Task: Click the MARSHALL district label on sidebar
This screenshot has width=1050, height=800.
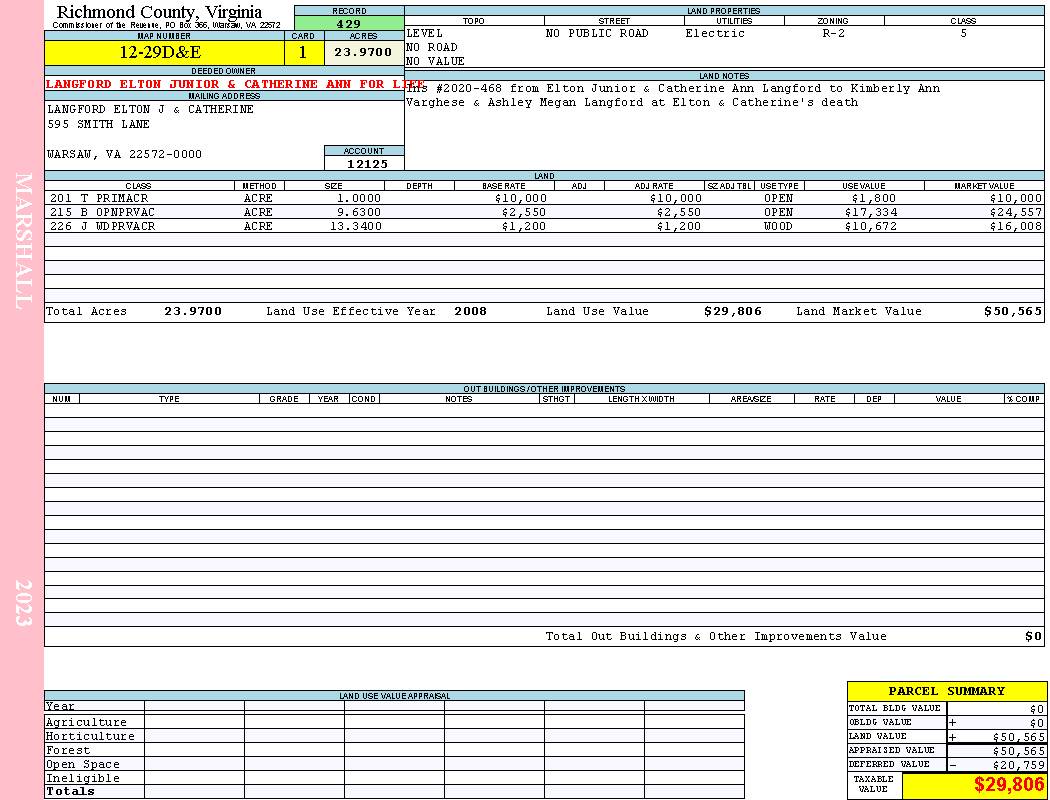Action: click(x=23, y=241)
